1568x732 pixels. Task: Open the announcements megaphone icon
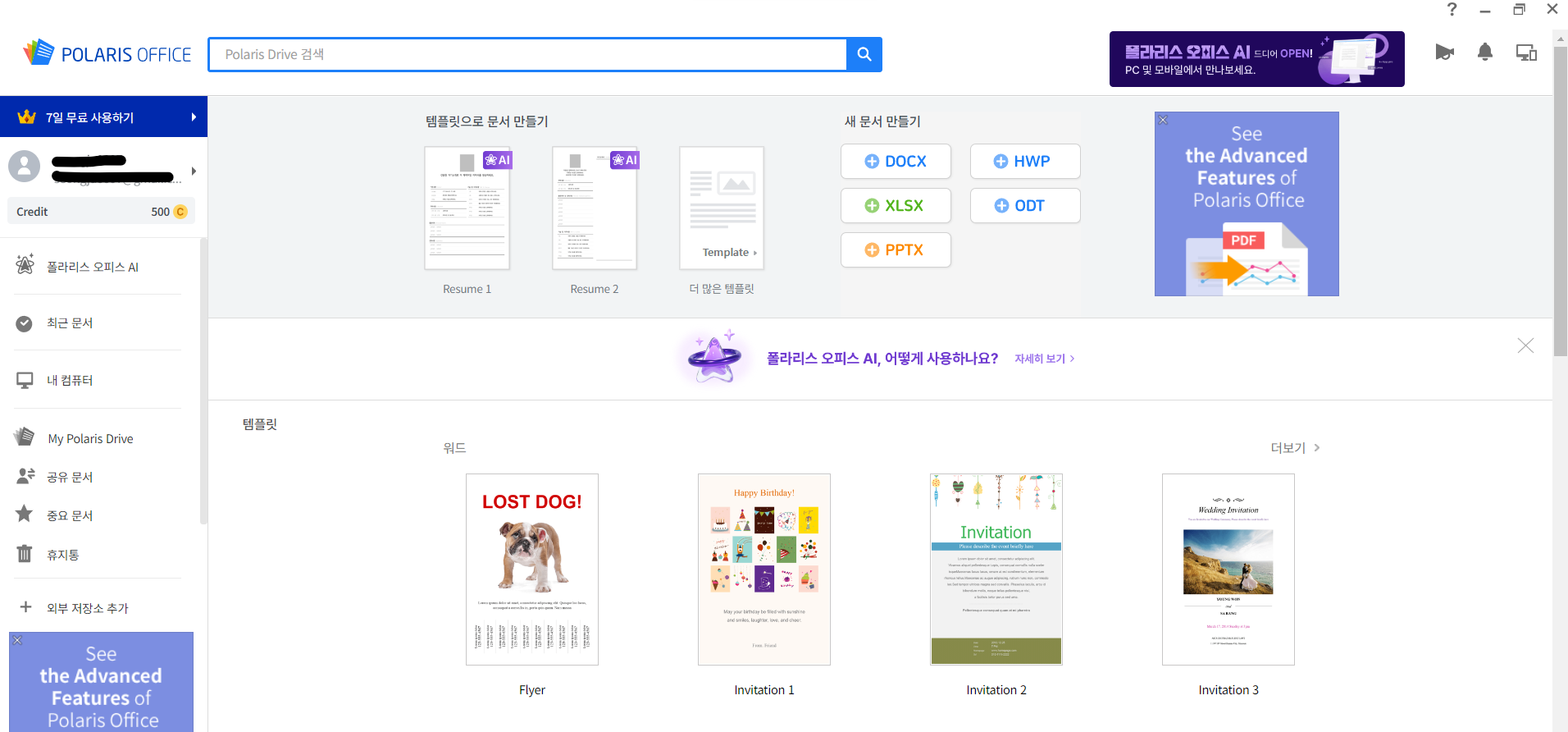tap(1444, 53)
